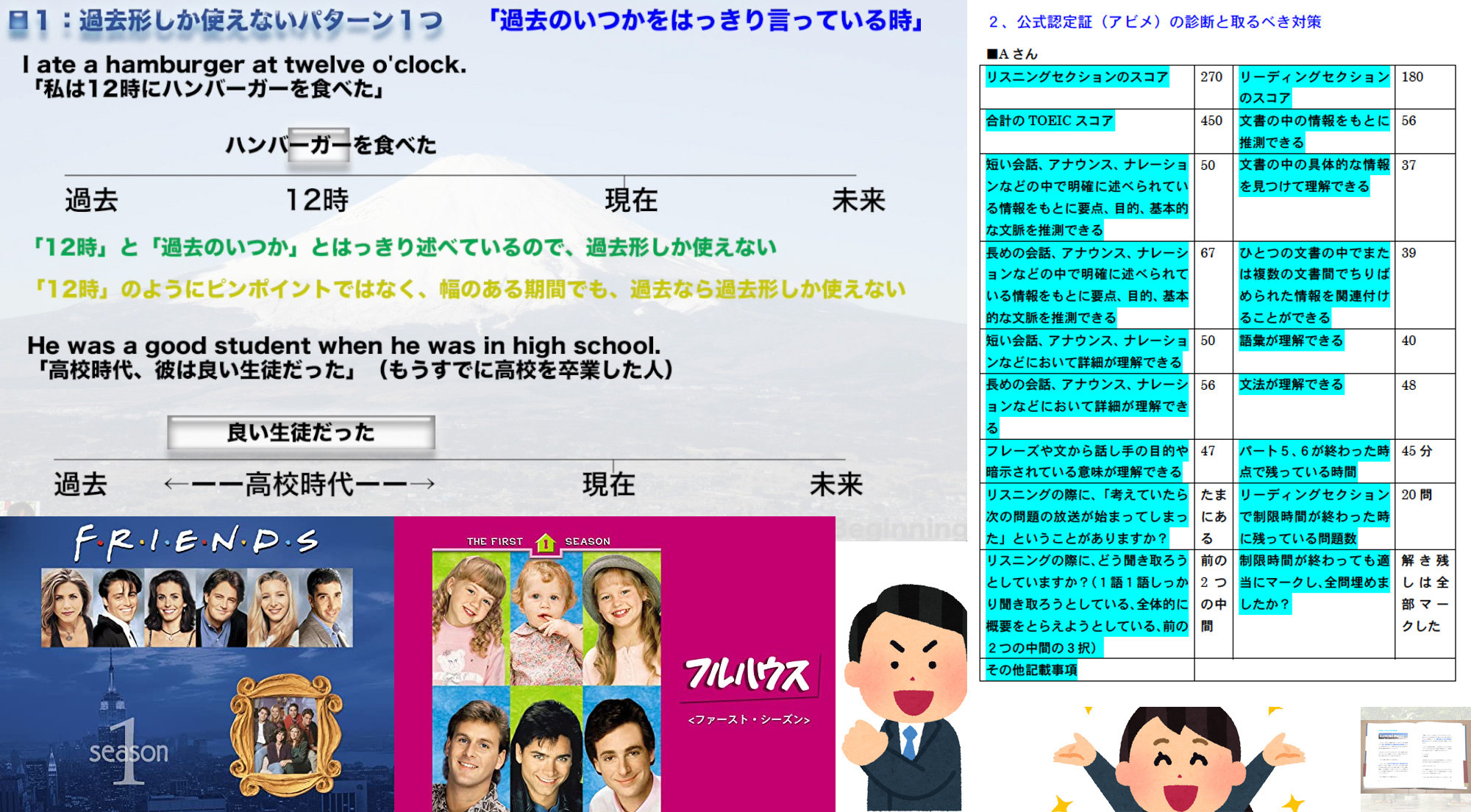Screen dimensions: 1471x812
Task: Click the 語彙が理解できる table cell
Action: 1291,341
